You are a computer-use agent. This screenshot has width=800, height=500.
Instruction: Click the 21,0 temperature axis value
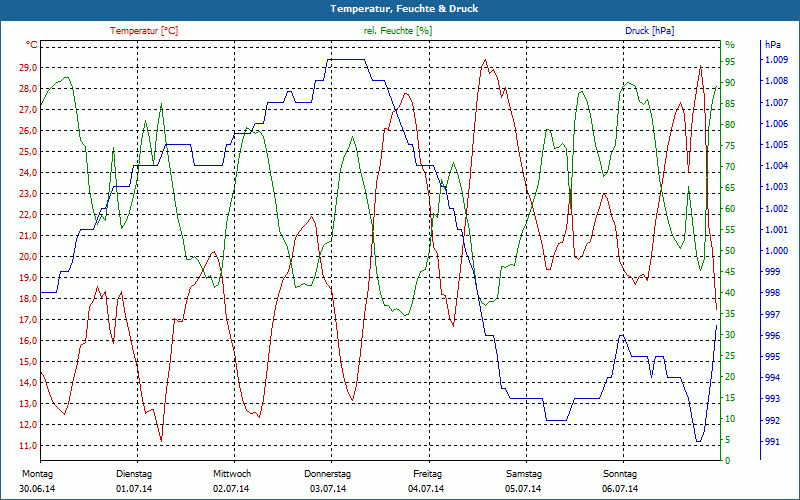28,236
